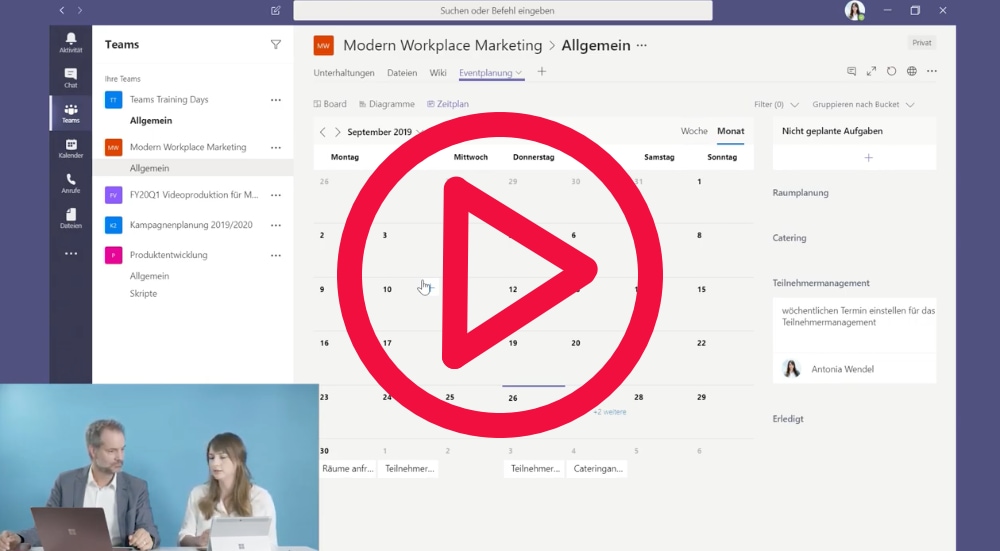
Task: Select FY20Q1 Videoproduktion team
Action: pos(194,195)
